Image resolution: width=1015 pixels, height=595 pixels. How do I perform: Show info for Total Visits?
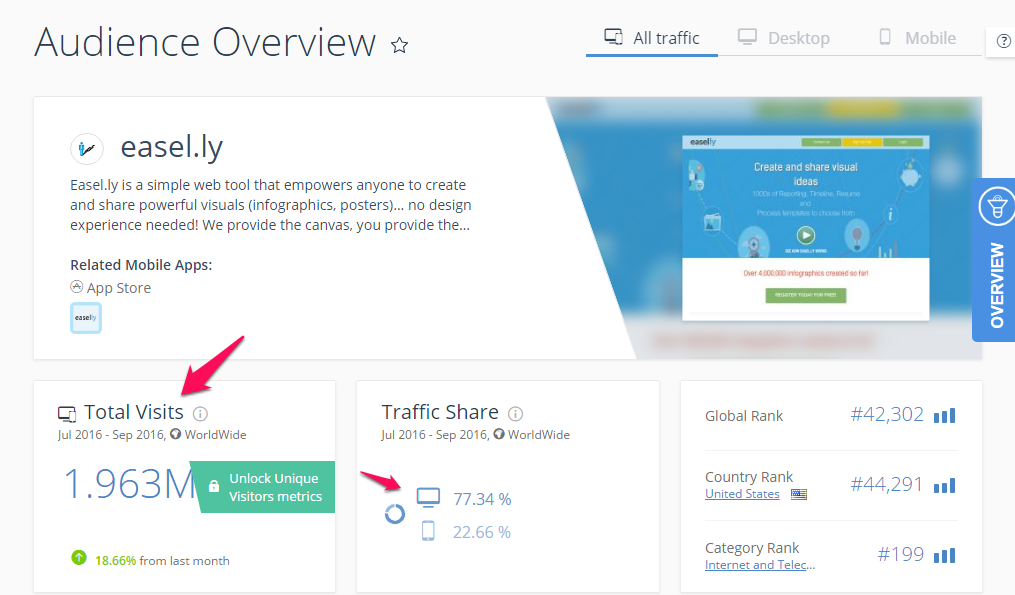pyautogui.click(x=200, y=414)
